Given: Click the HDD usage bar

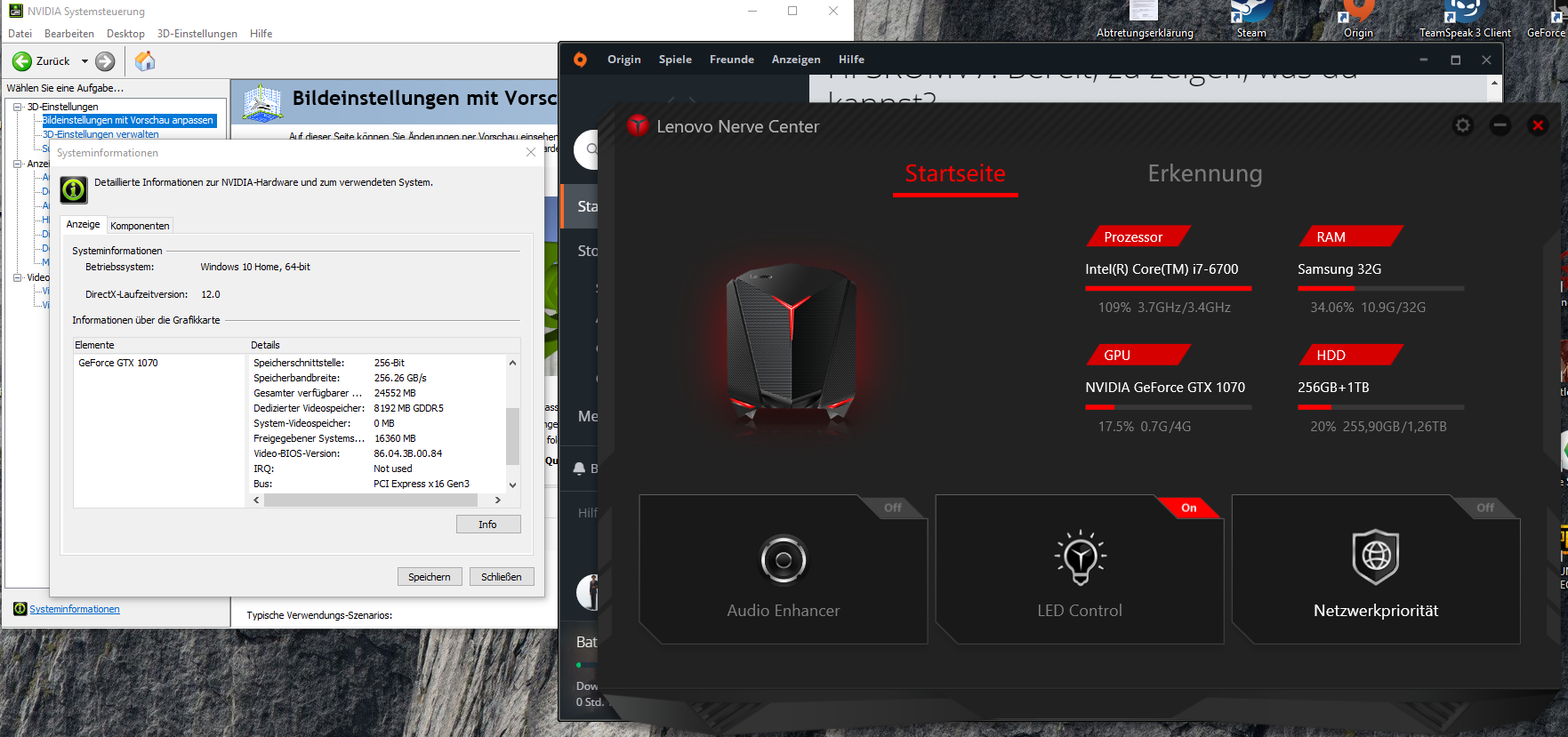Looking at the screenshot, I should point(1381,407).
